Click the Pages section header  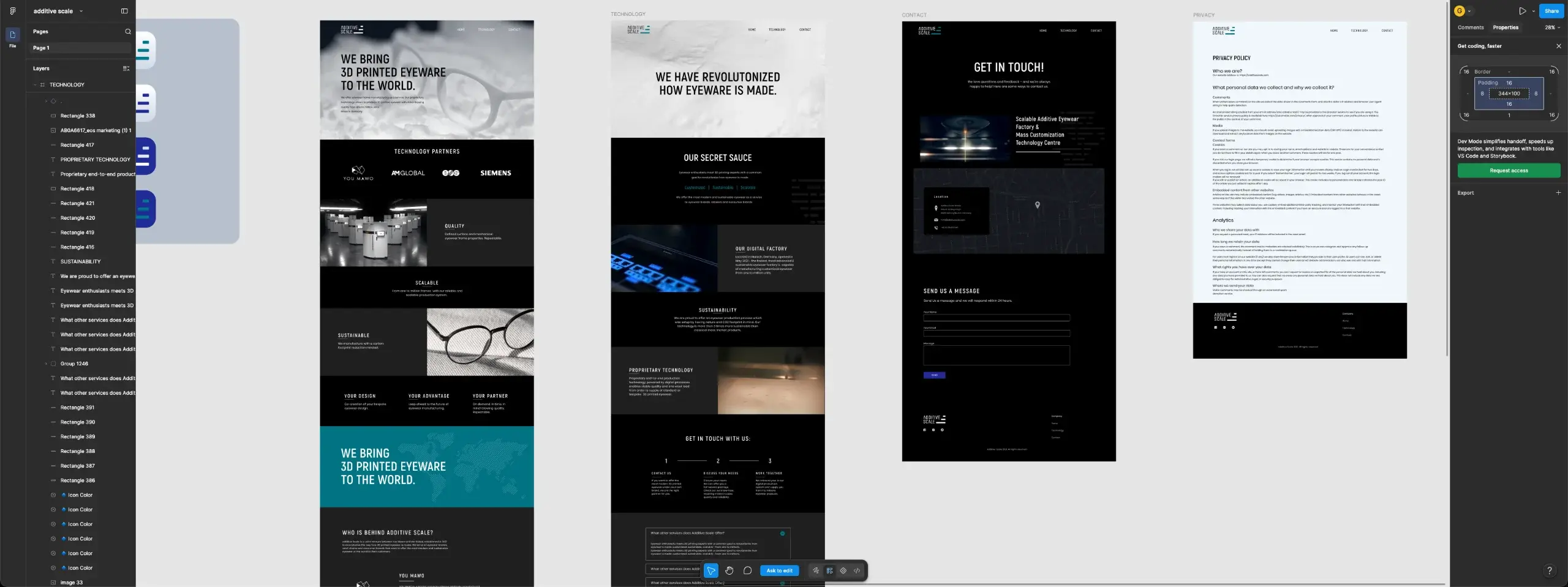(40, 31)
